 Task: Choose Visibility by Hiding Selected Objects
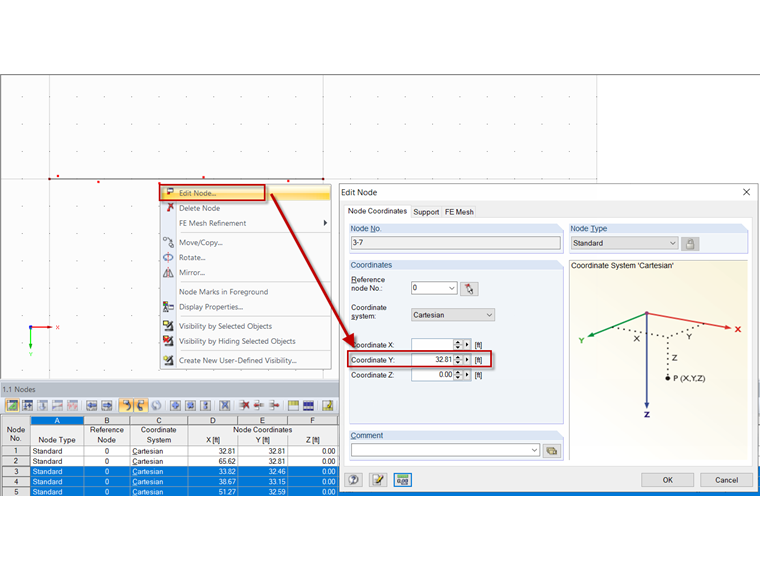click(x=246, y=341)
